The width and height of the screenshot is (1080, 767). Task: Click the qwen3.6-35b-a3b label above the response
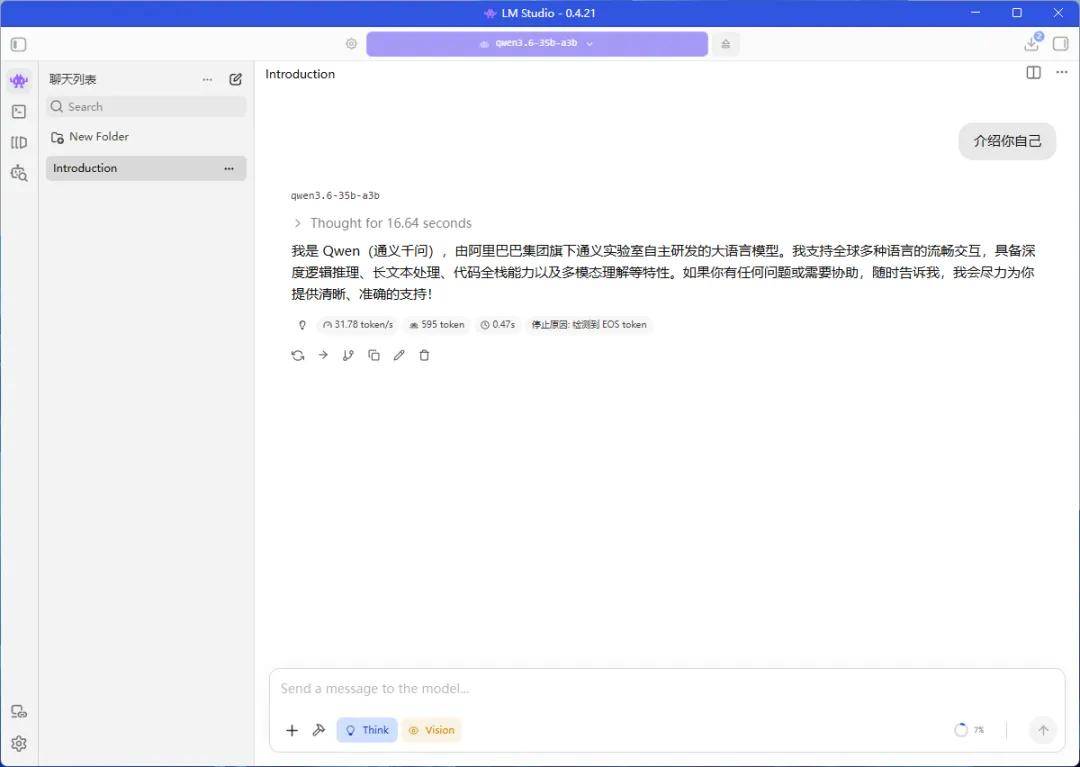coord(335,196)
